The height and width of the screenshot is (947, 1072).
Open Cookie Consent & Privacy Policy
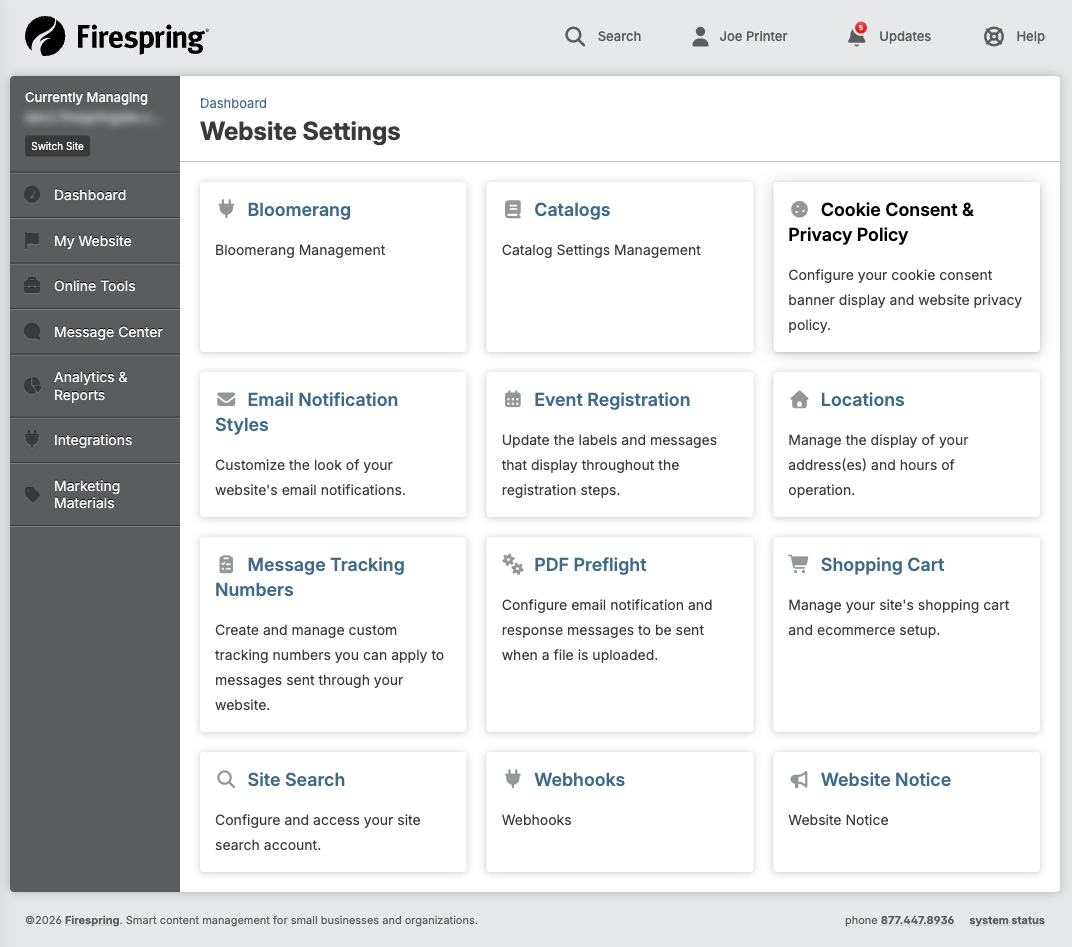tap(881, 222)
